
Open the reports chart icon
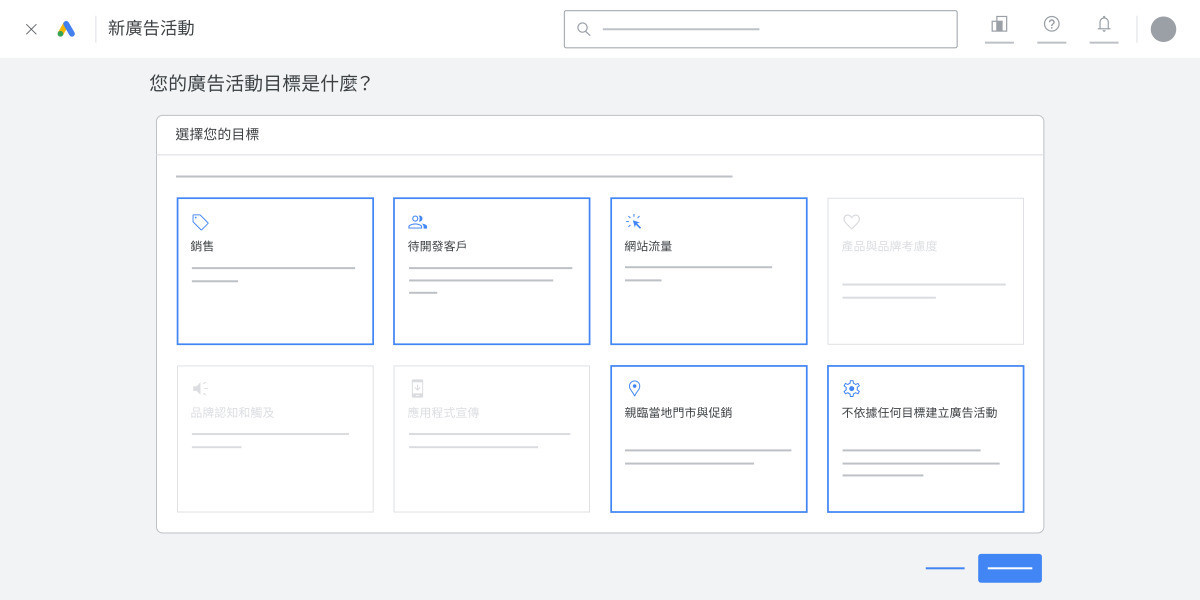click(999, 25)
